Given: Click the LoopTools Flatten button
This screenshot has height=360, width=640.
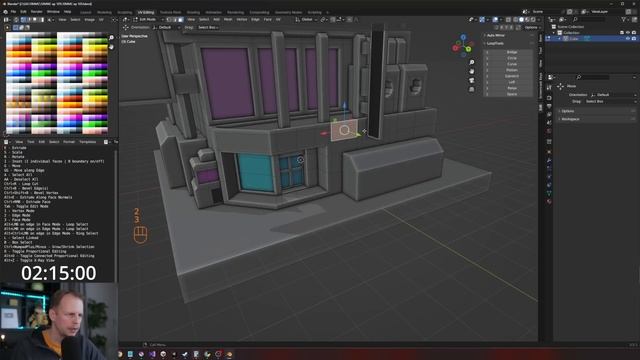Looking at the screenshot, I should pos(512,70).
